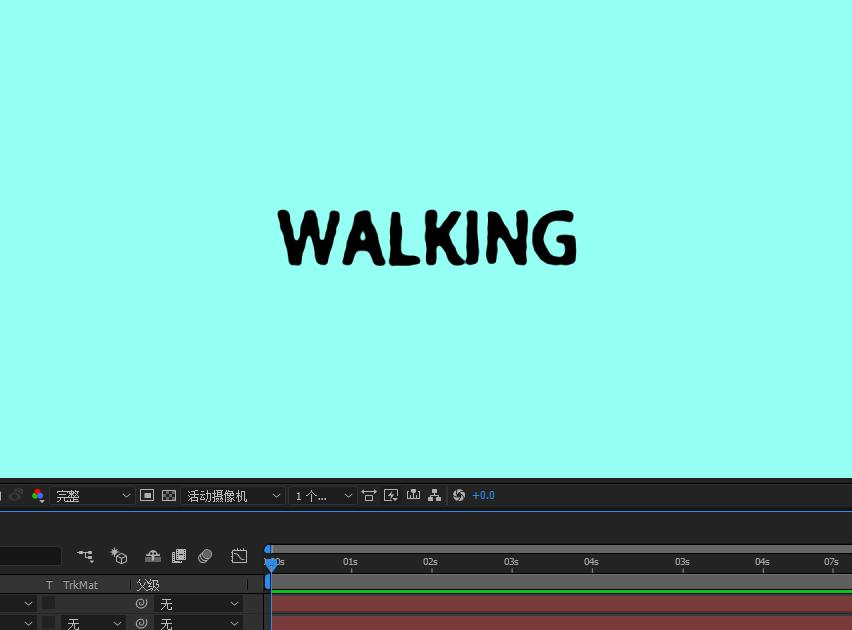This screenshot has width=852, height=630.
Task: Click the 父级 column header
Action: click(x=148, y=585)
